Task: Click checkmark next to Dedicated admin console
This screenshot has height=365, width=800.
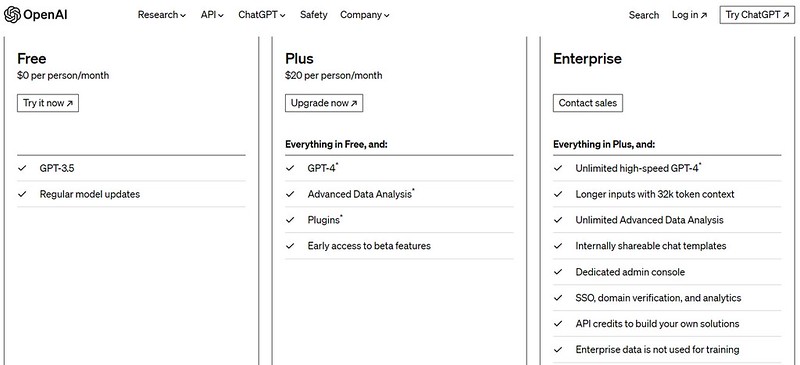Action: click(558, 272)
